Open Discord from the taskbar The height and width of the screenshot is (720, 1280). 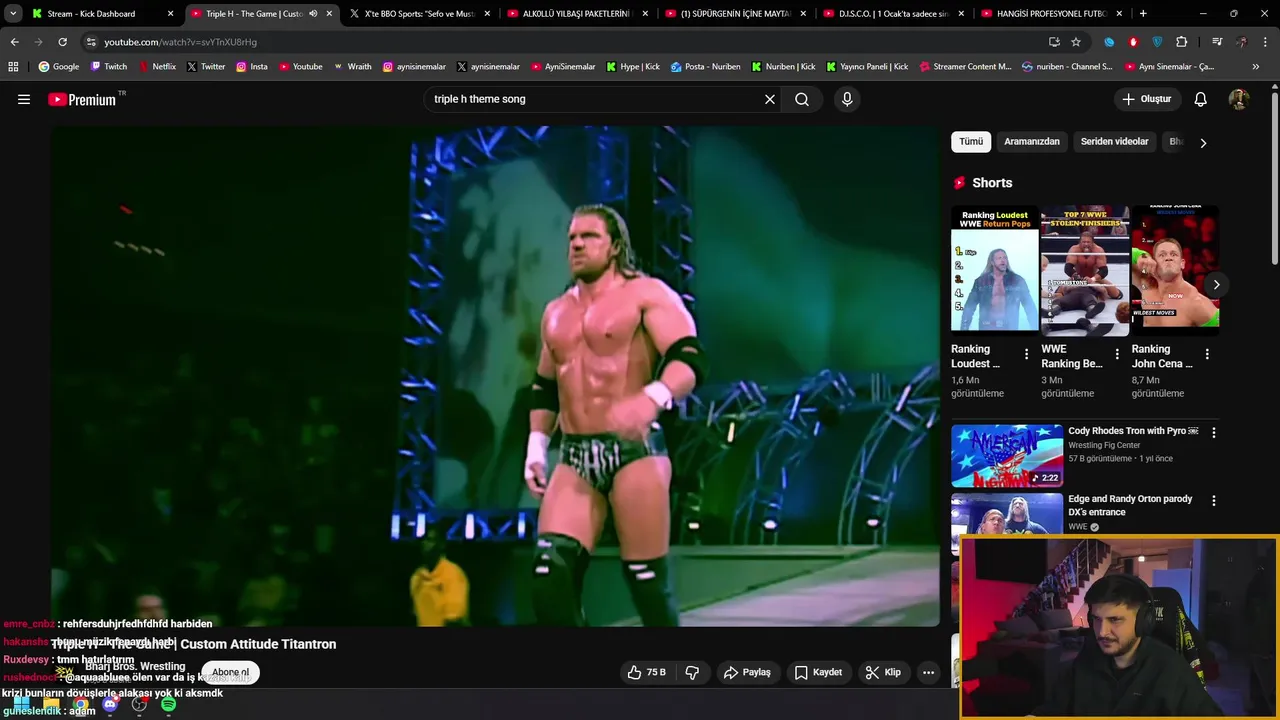tap(110, 704)
